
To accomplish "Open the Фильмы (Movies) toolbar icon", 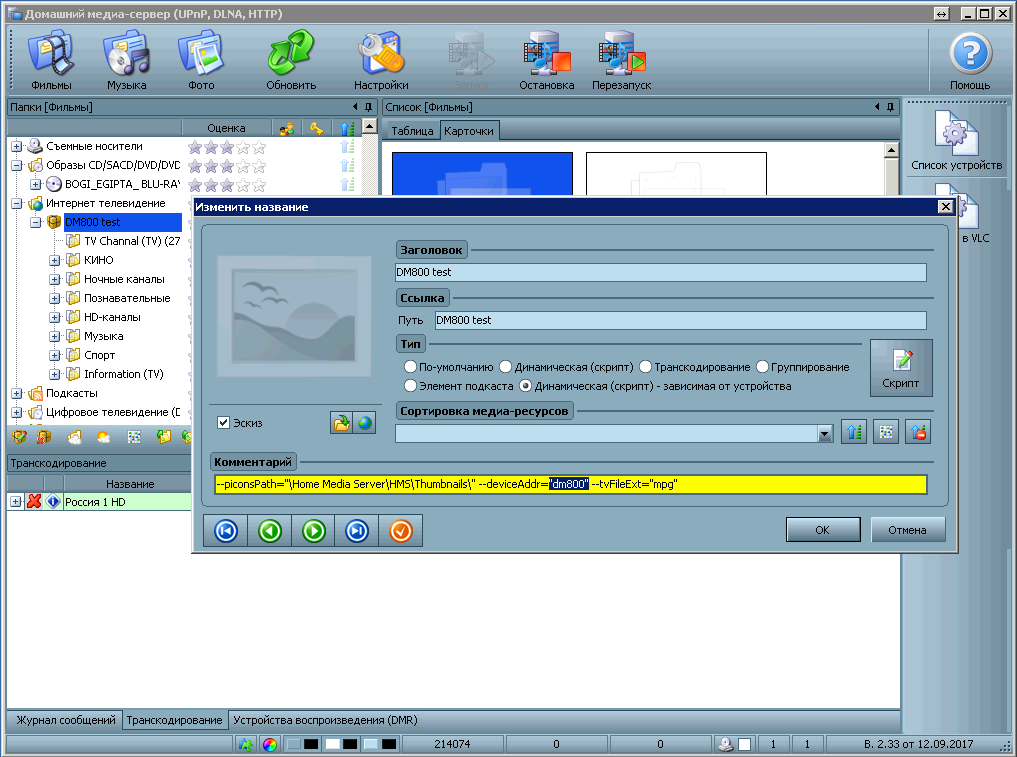I will tap(51, 59).
